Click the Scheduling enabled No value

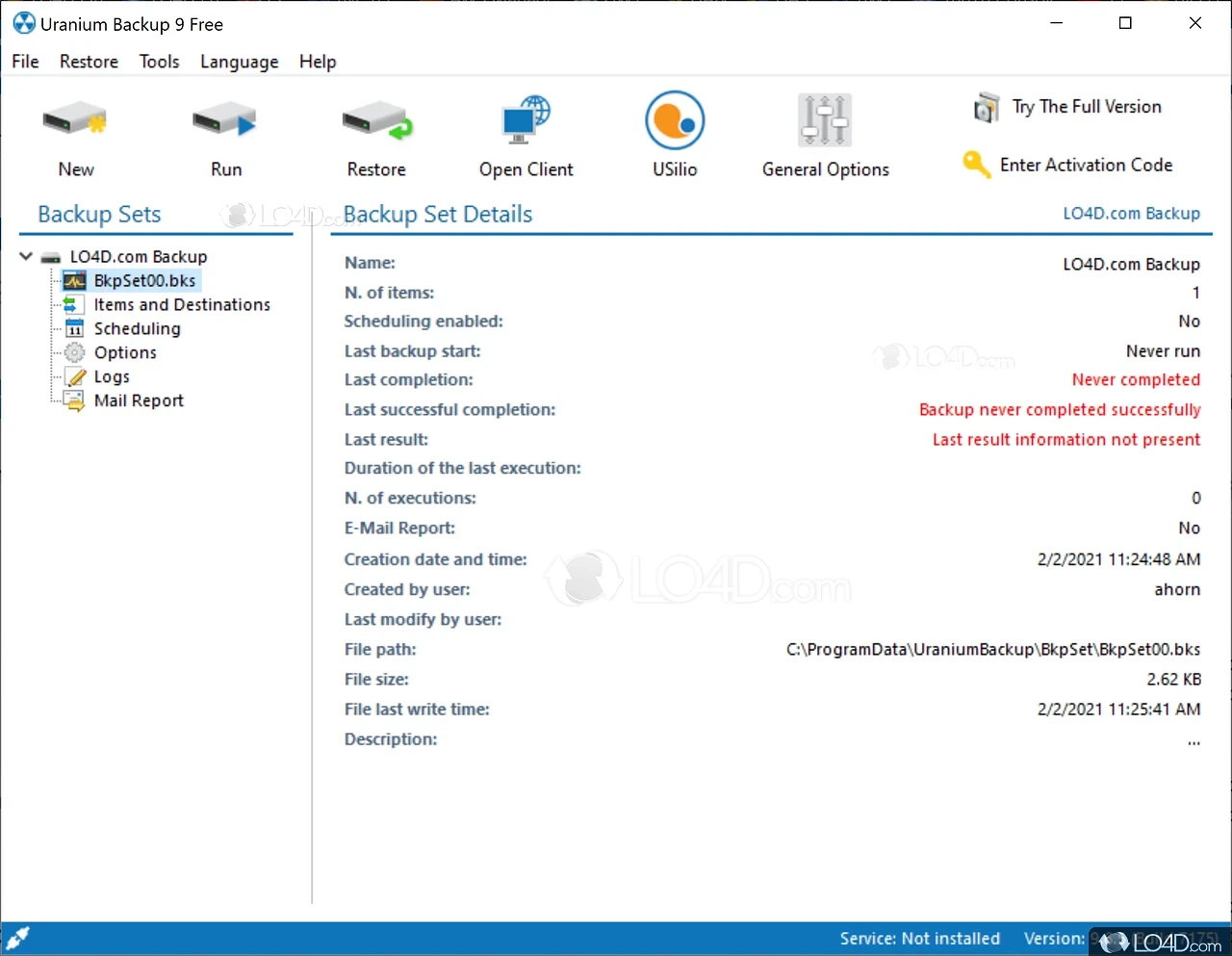(x=1190, y=322)
